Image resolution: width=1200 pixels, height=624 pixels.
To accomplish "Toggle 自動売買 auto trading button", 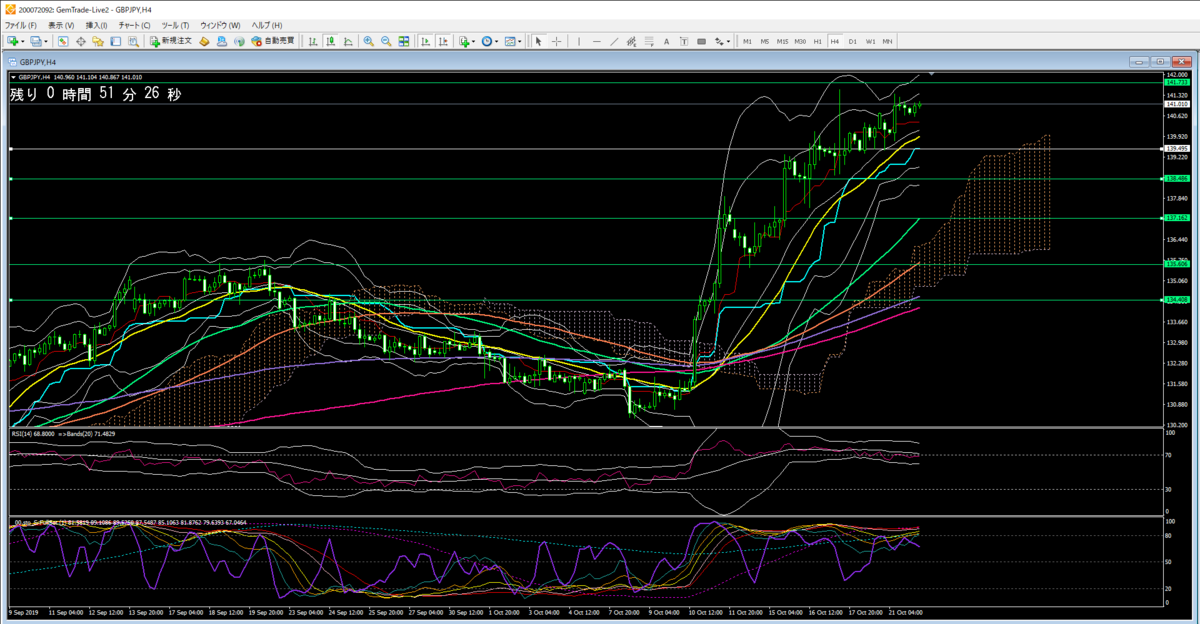I will [273, 41].
